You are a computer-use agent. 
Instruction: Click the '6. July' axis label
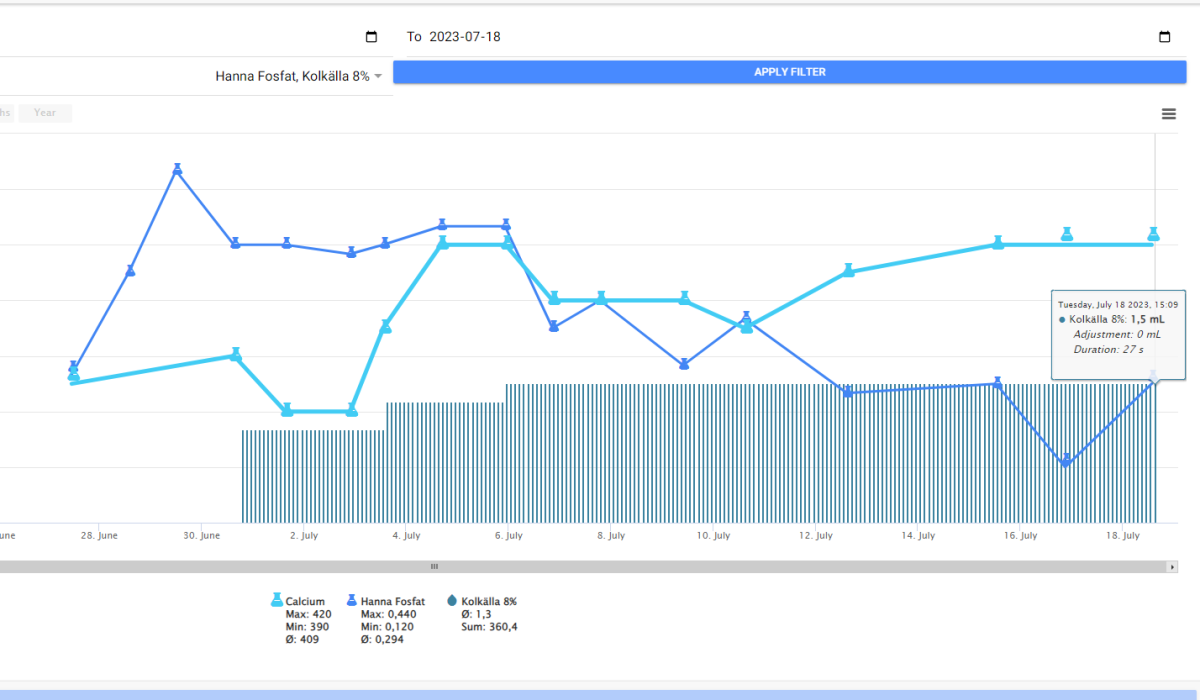[508, 536]
